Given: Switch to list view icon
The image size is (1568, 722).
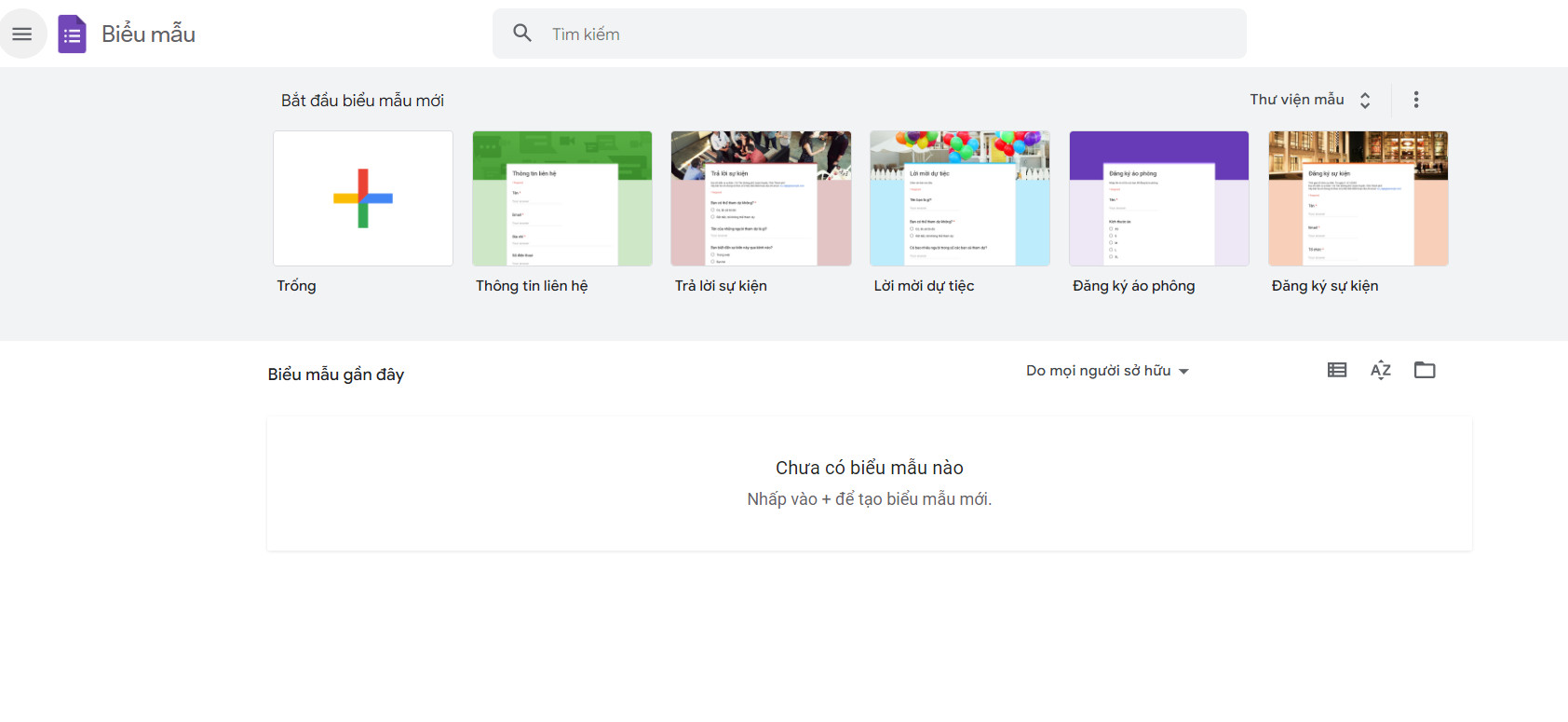Looking at the screenshot, I should click(x=1336, y=370).
